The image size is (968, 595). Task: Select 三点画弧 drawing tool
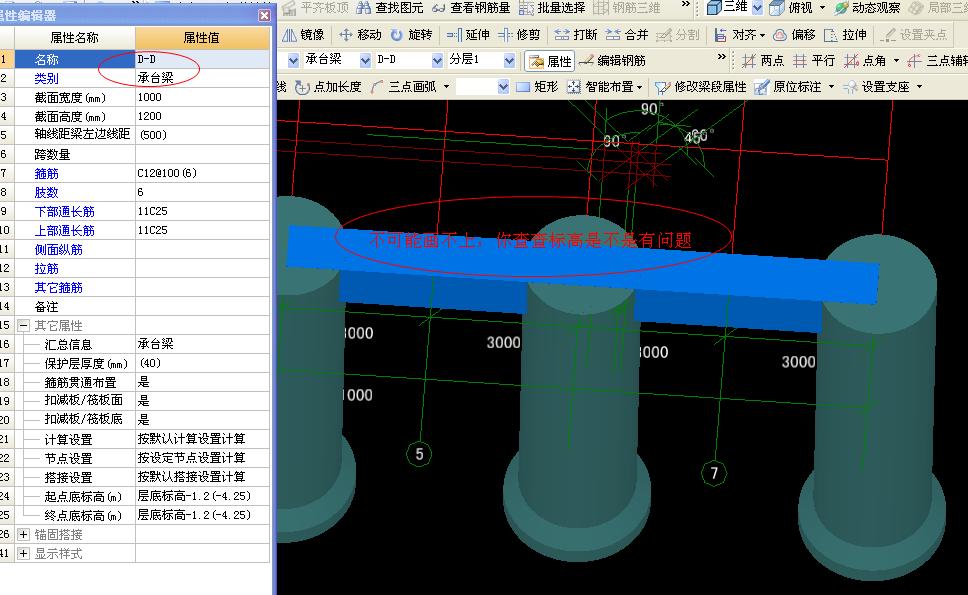[x=404, y=87]
